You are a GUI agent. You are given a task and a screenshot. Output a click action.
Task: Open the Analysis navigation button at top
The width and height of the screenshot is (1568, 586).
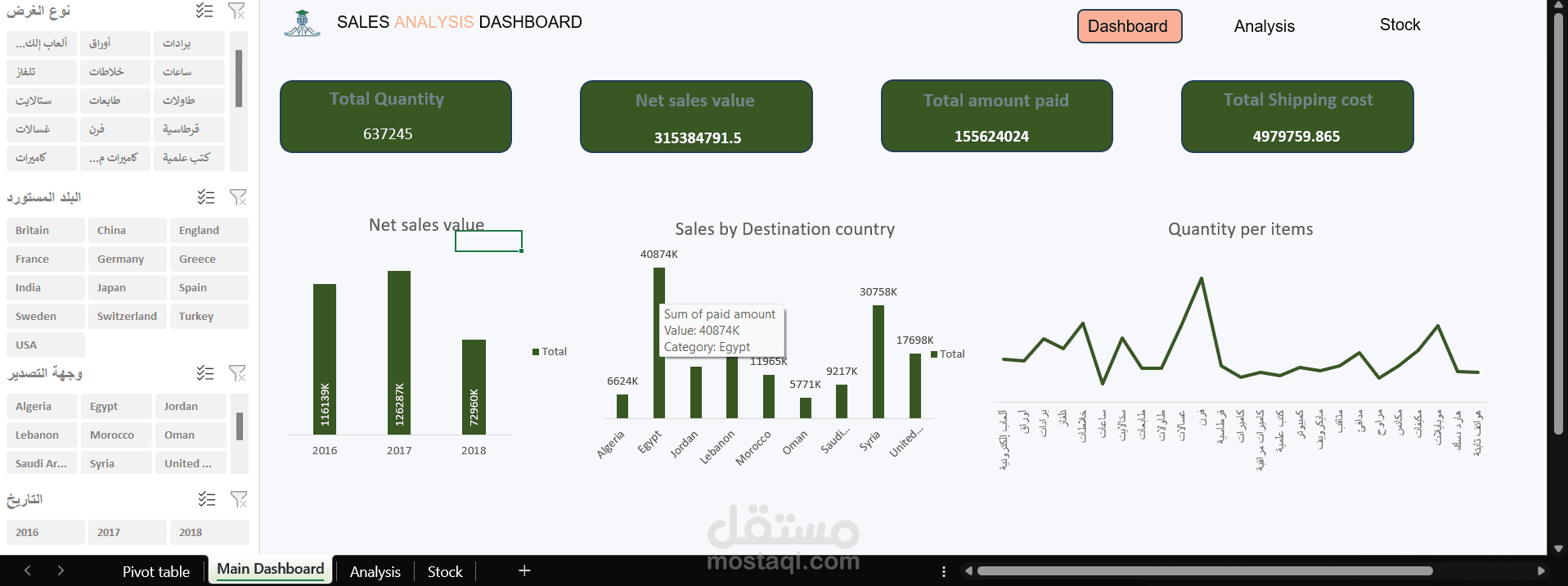click(1265, 26)
